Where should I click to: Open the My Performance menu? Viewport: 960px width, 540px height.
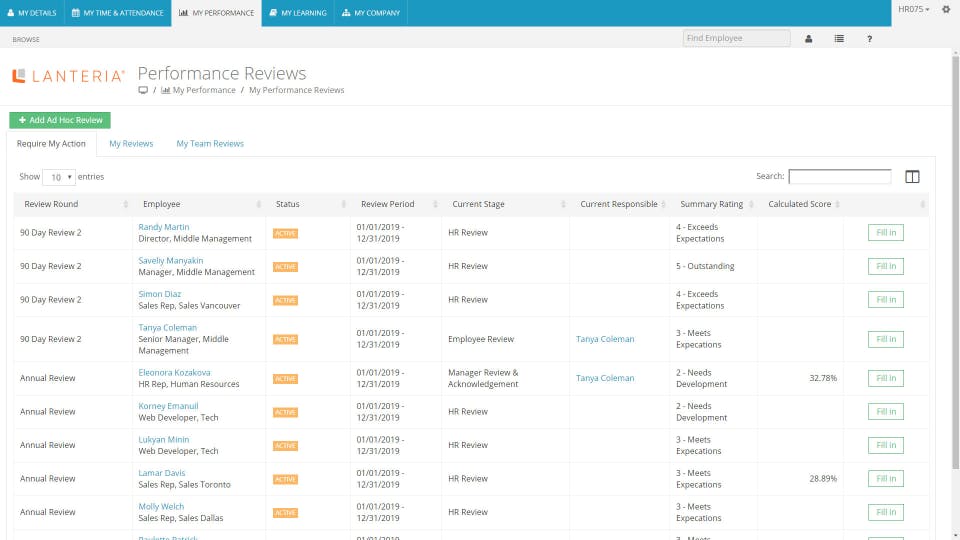217,13
